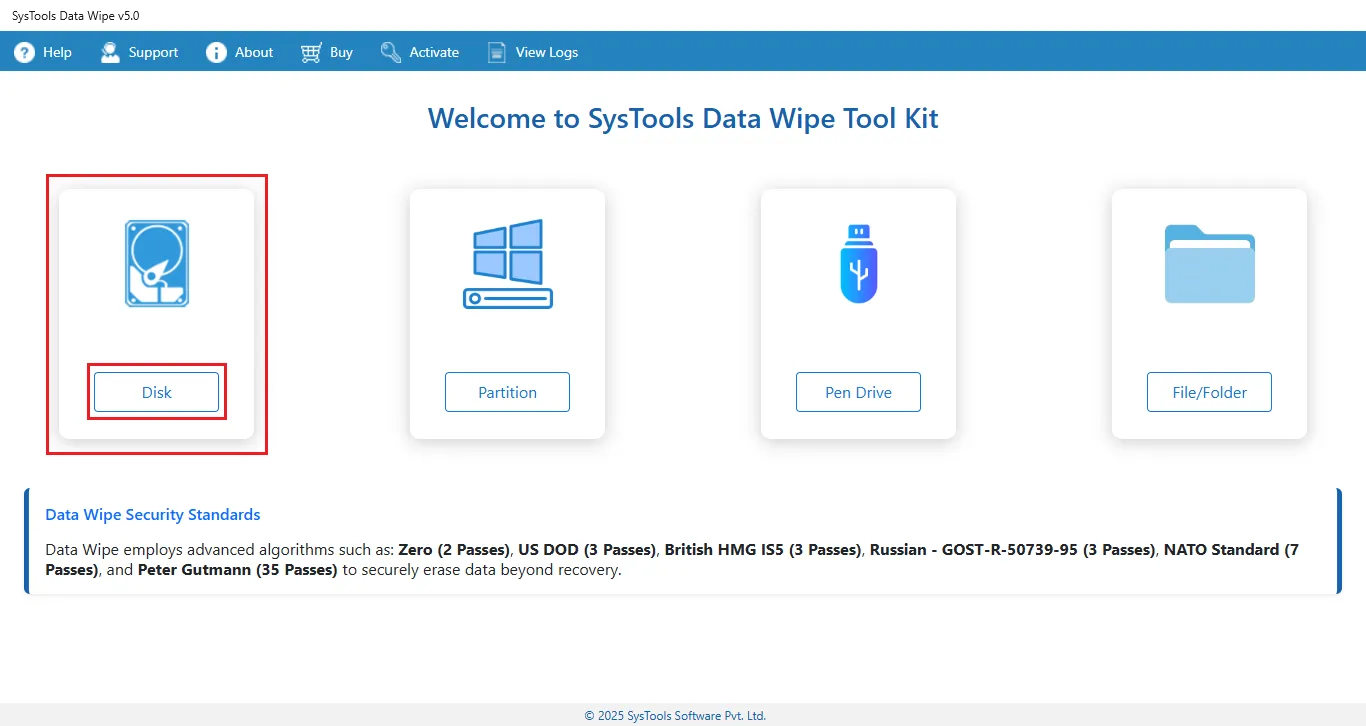This screenshot has width=1366, height=726.
Task: Click the Support person icon
Action: coord(110,52)
